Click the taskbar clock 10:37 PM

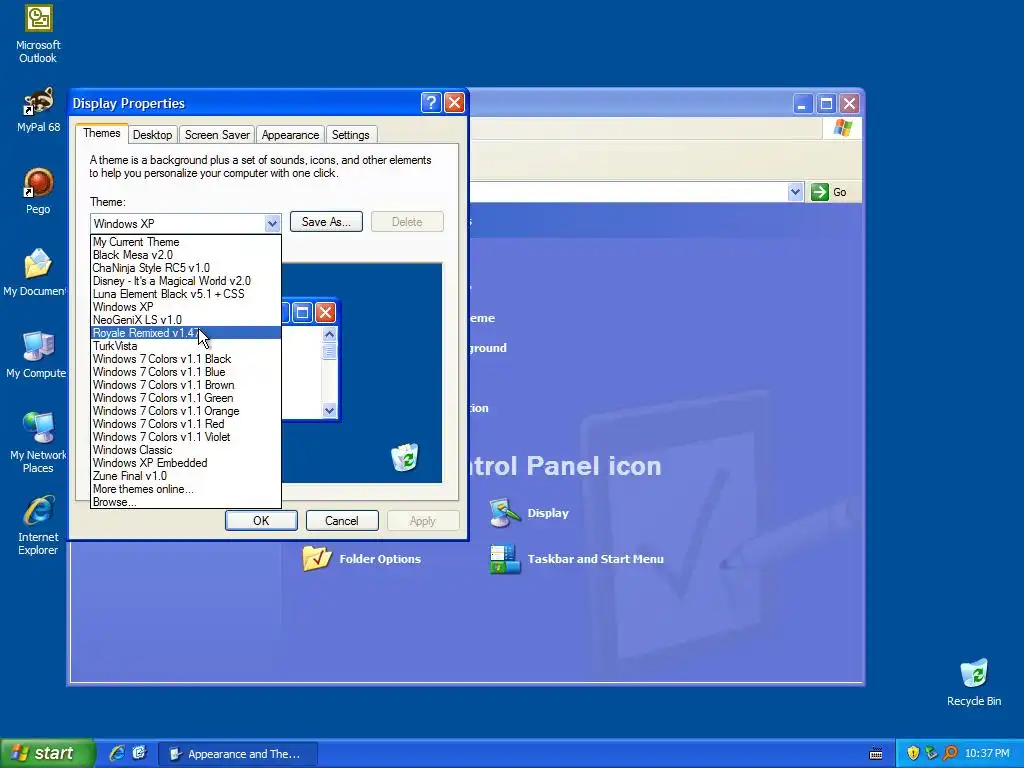click(x=987, y=753)
